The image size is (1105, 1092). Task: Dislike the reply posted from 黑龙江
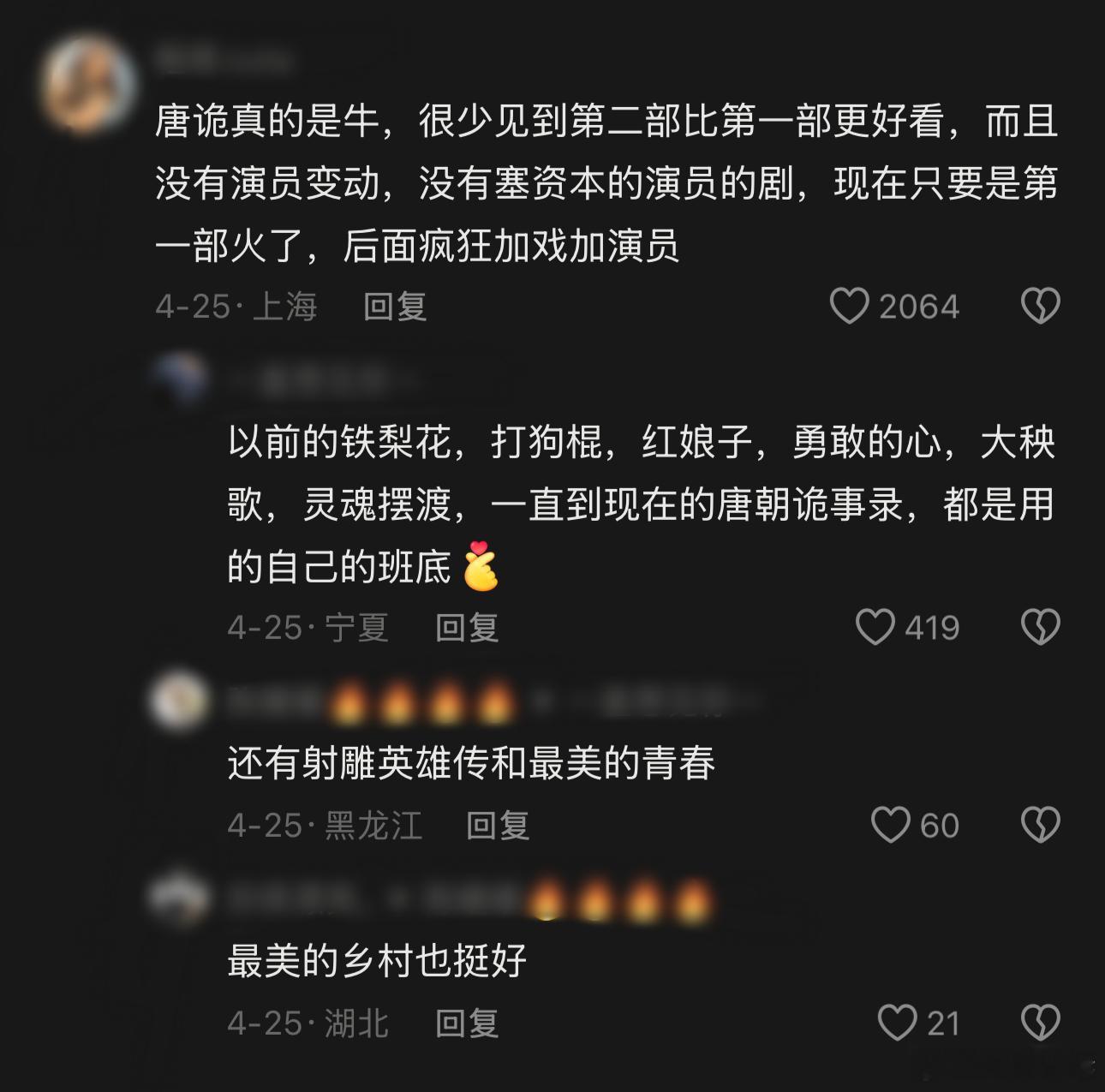(1041, 825)
